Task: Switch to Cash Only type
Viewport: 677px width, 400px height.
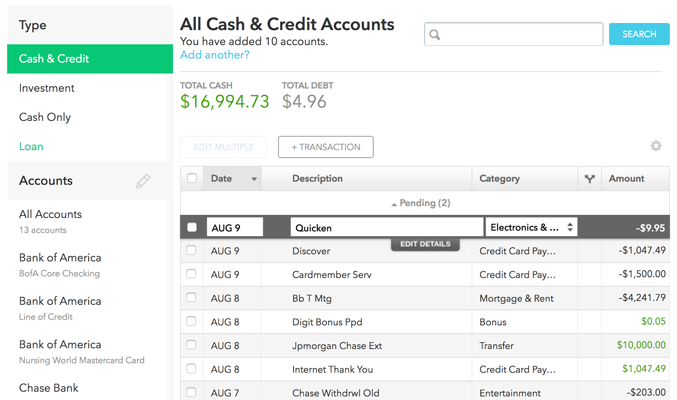Action: tap(45, 117)
